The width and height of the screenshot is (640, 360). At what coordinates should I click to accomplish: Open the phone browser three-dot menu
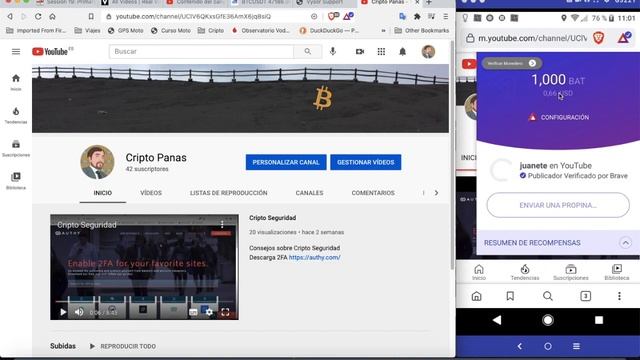point(619,296)
